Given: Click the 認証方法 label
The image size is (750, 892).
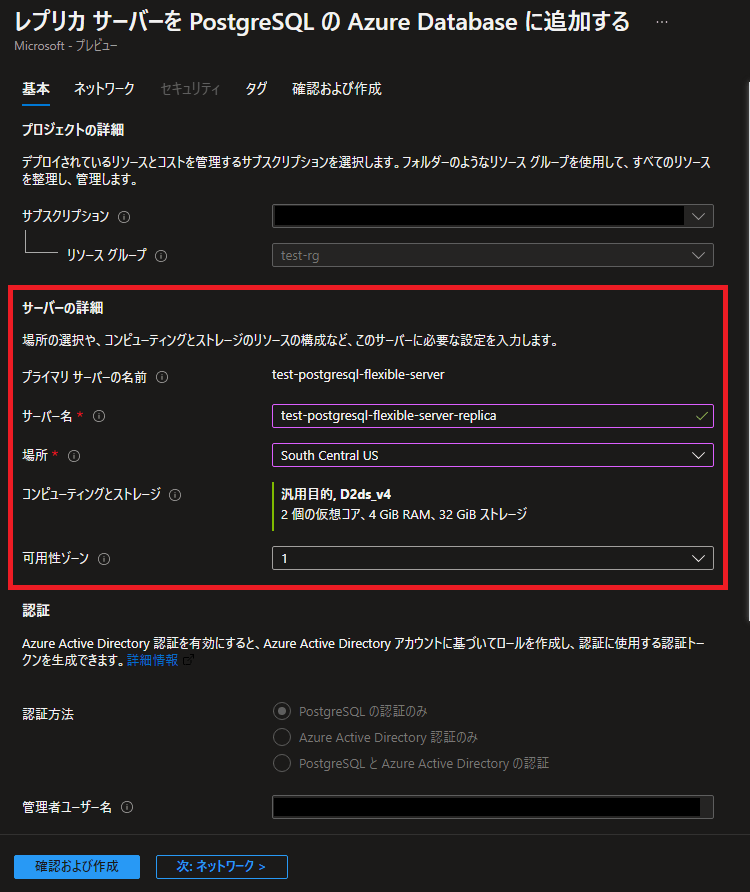Looking at the screenshot, I should coord(48,714).
